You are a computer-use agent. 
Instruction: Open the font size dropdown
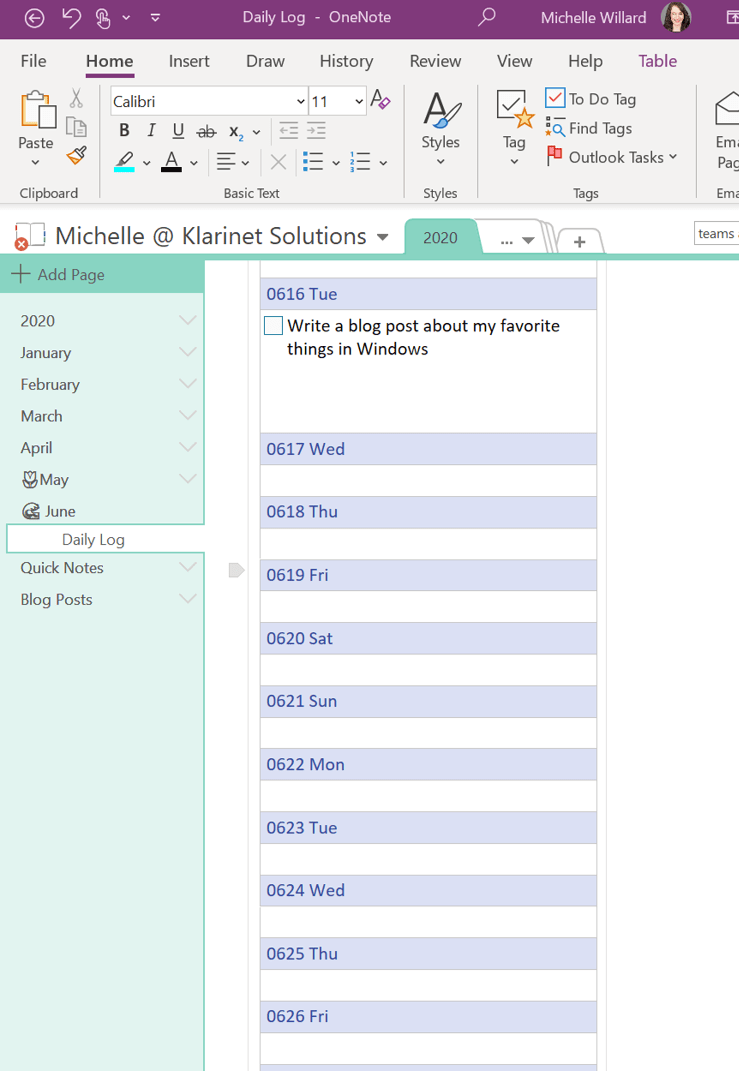point(358,101)
